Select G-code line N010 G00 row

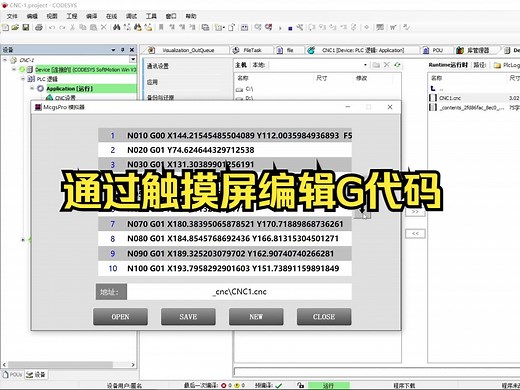click(225, 135)
